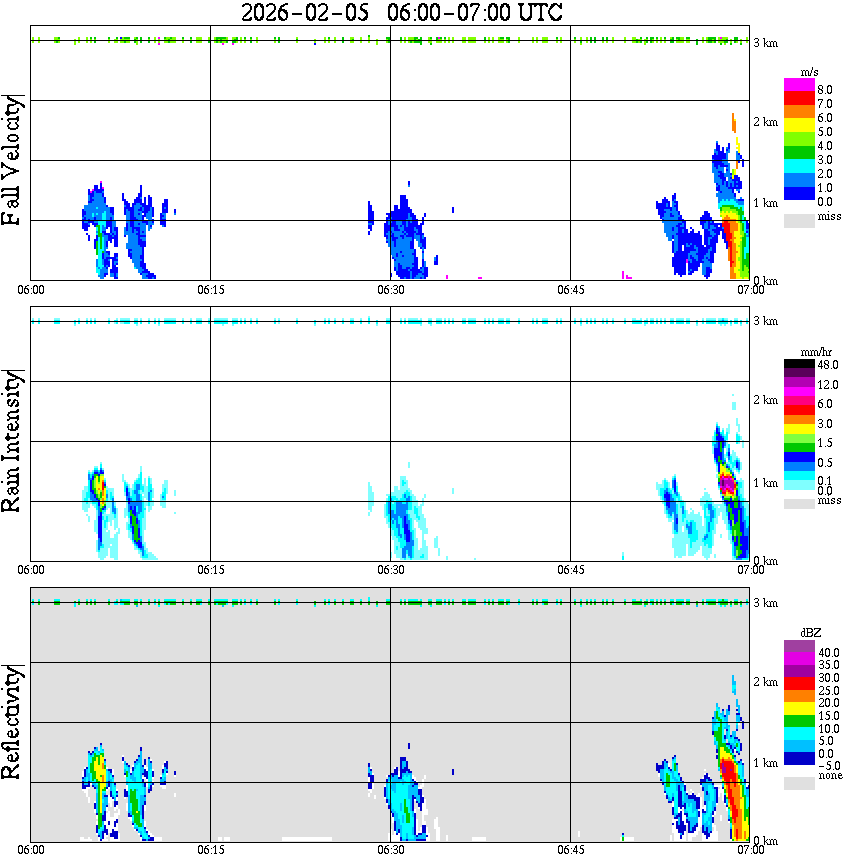Click the 30.0 value in Reflectivity legend

tap(829, 678)
